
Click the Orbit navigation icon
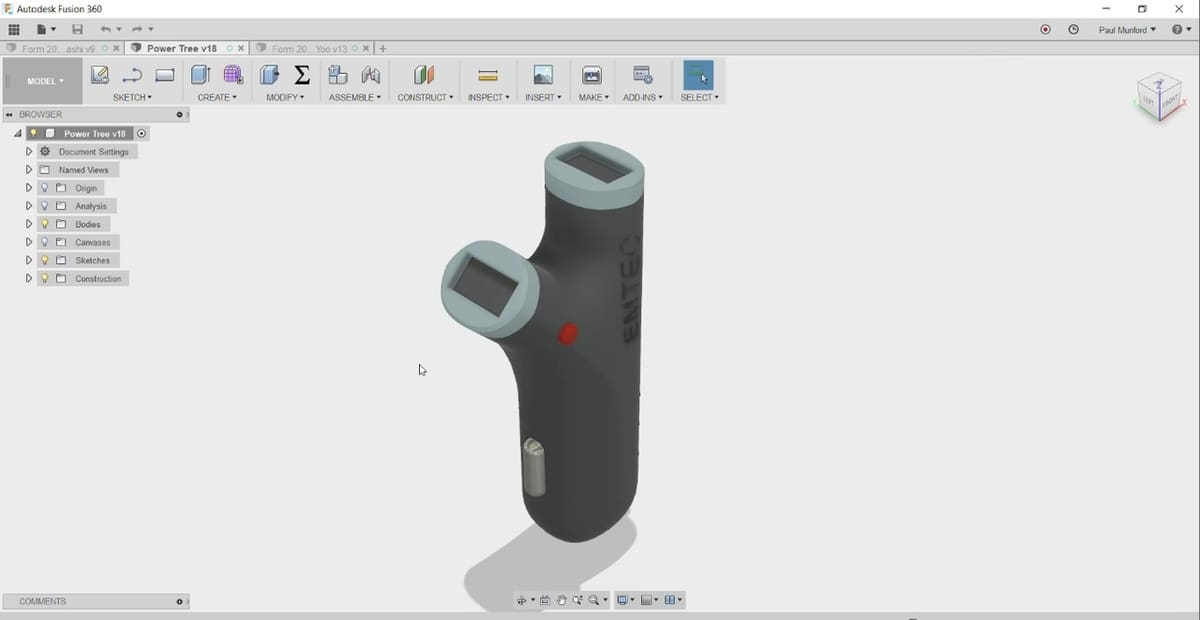coord(521,600)
